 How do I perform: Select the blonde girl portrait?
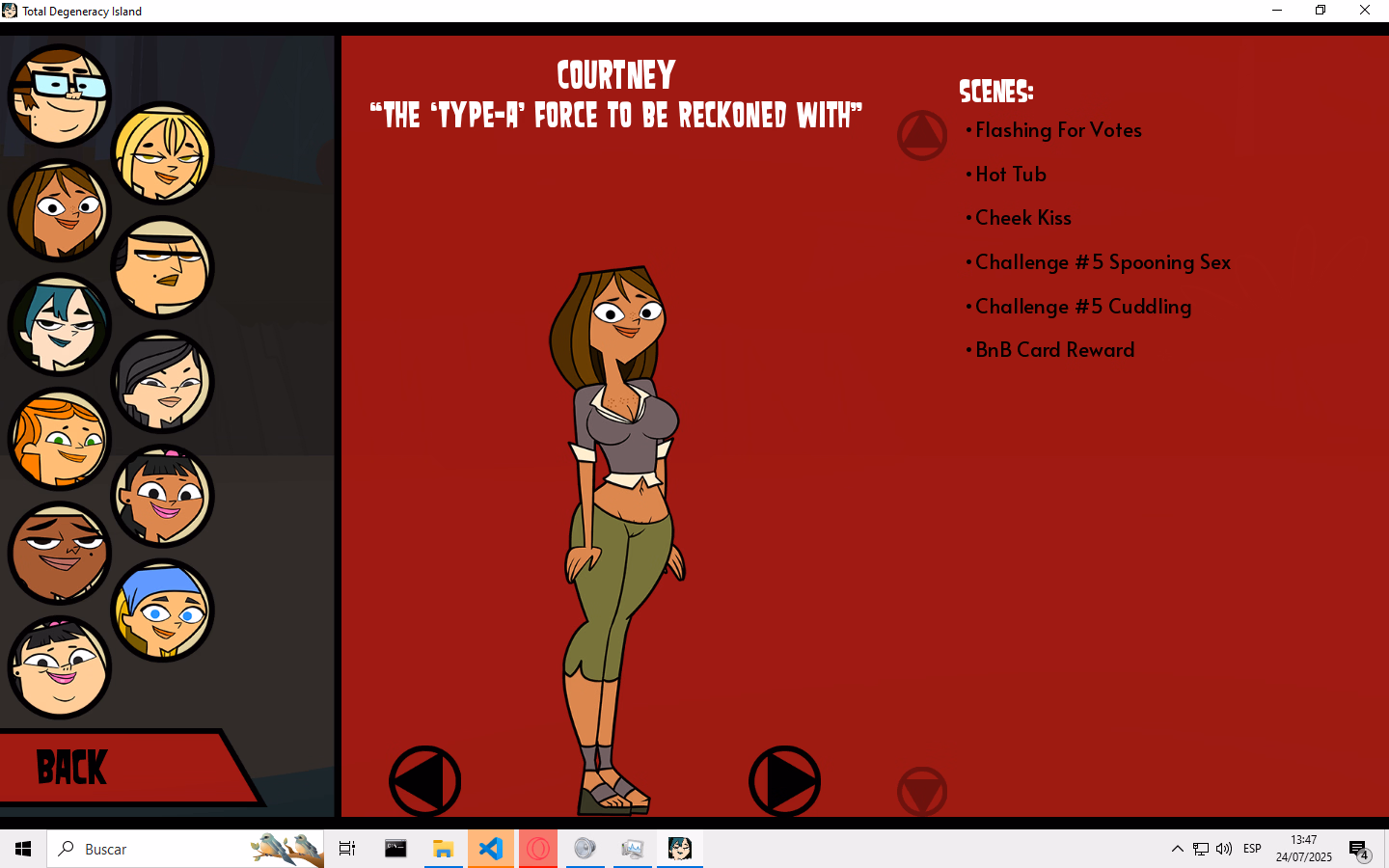162,153
